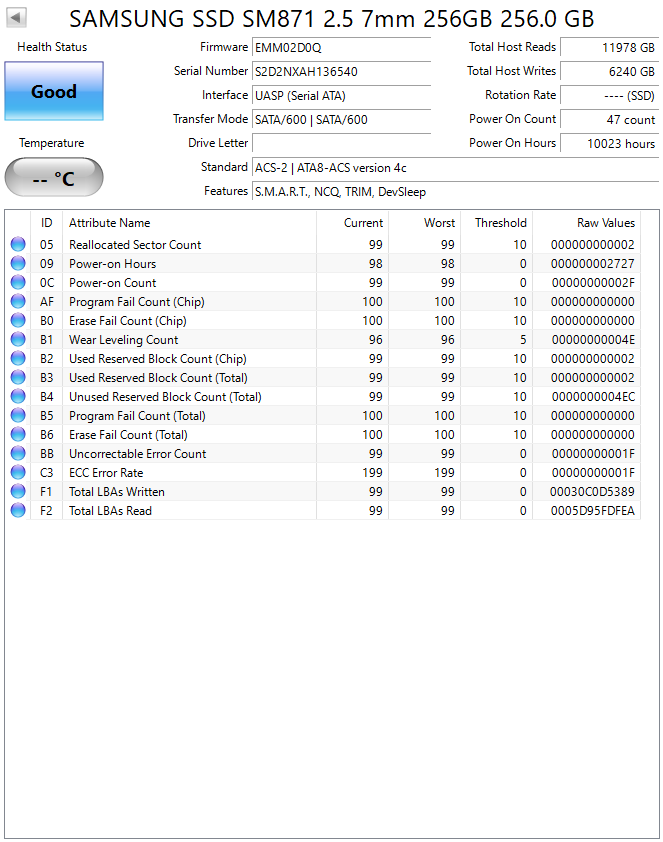Select the Total LBAs Read attribute name
Image resolution: width=663 pixels, height=842 pixels.
pos(110,511)
